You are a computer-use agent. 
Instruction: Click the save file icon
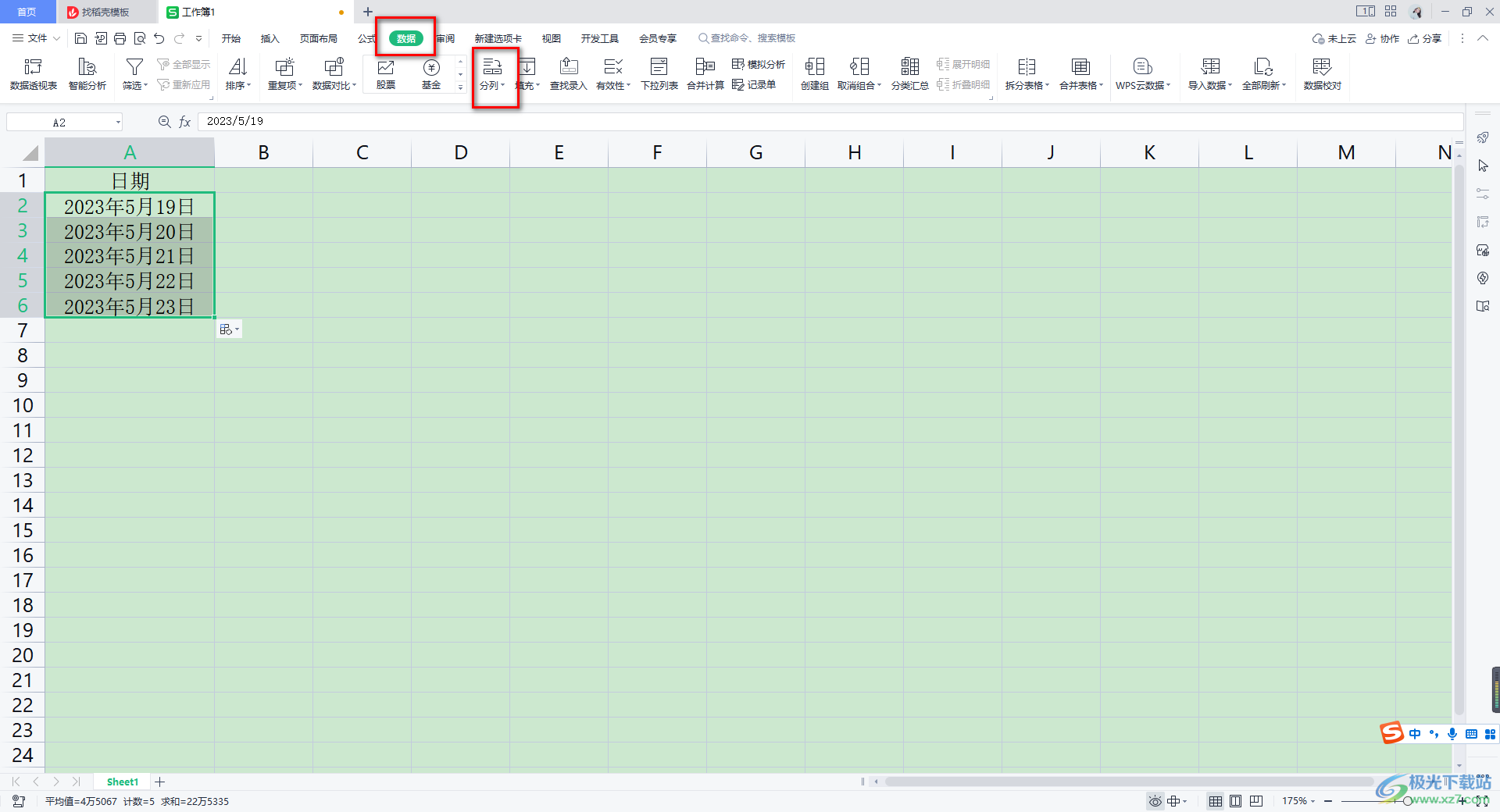tap(80, 38)
